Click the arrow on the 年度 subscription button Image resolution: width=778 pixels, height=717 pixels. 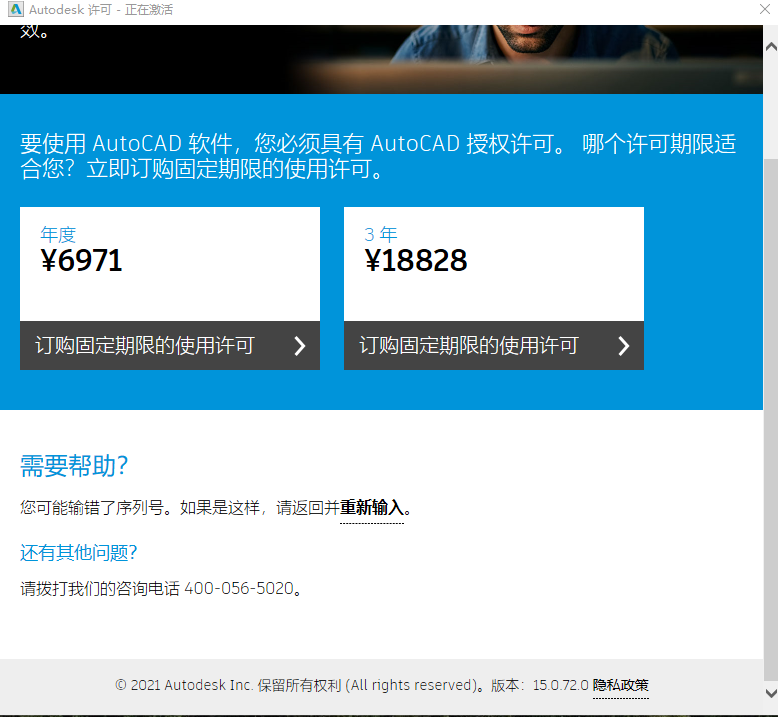pos(299,346)
